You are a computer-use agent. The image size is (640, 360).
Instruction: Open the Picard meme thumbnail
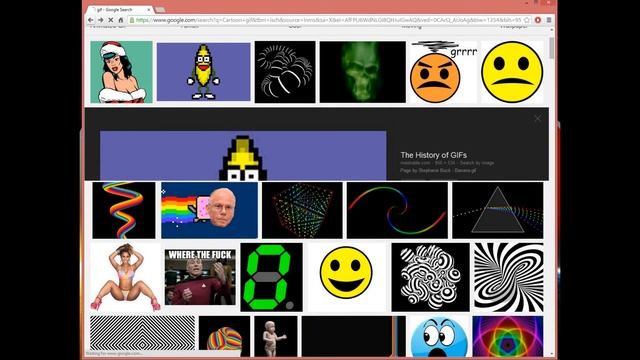tap(200, 277)
